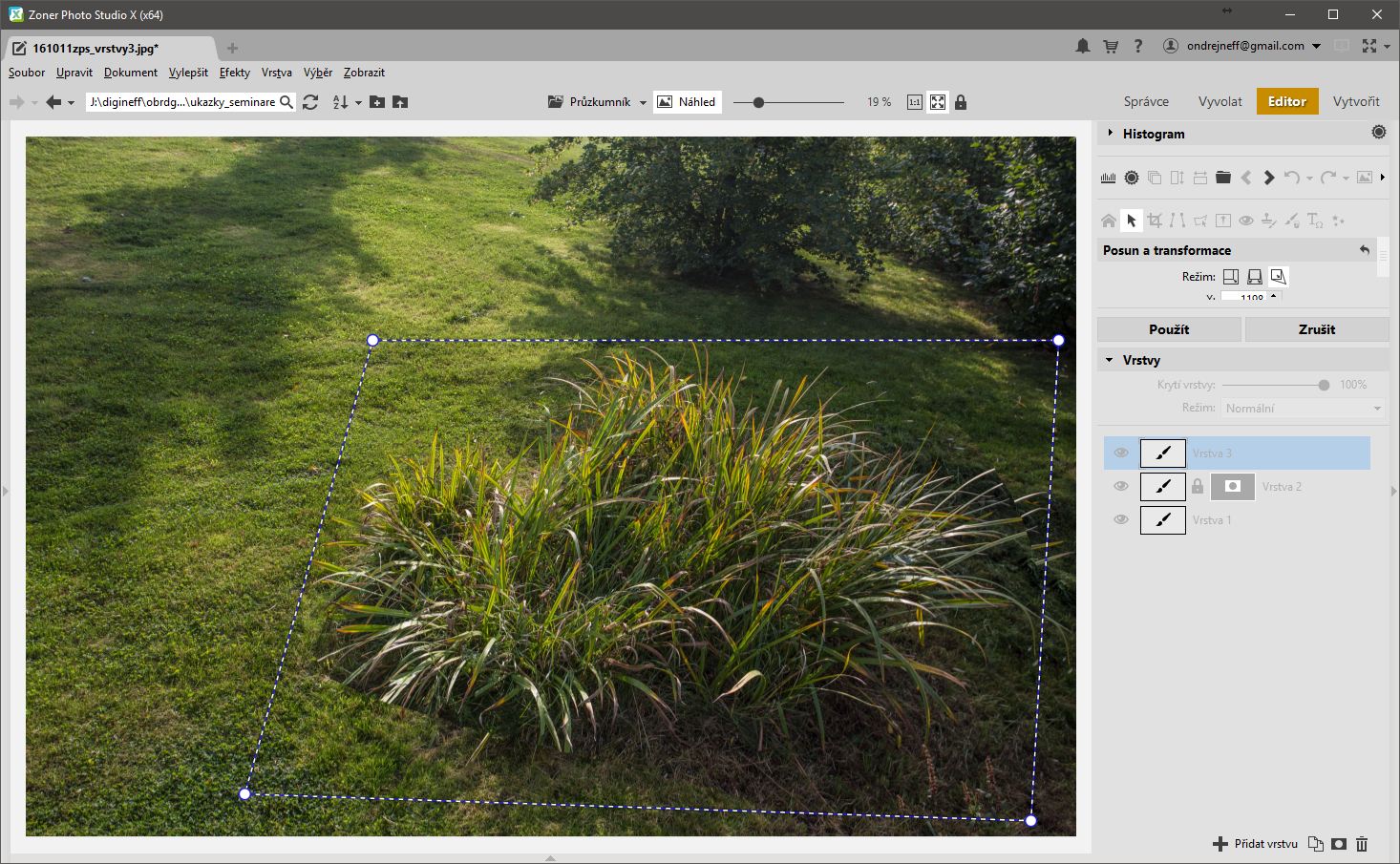The image size is (1400, 864).
Task: Delete layer using the trash icon
Action: (1362, 844)
